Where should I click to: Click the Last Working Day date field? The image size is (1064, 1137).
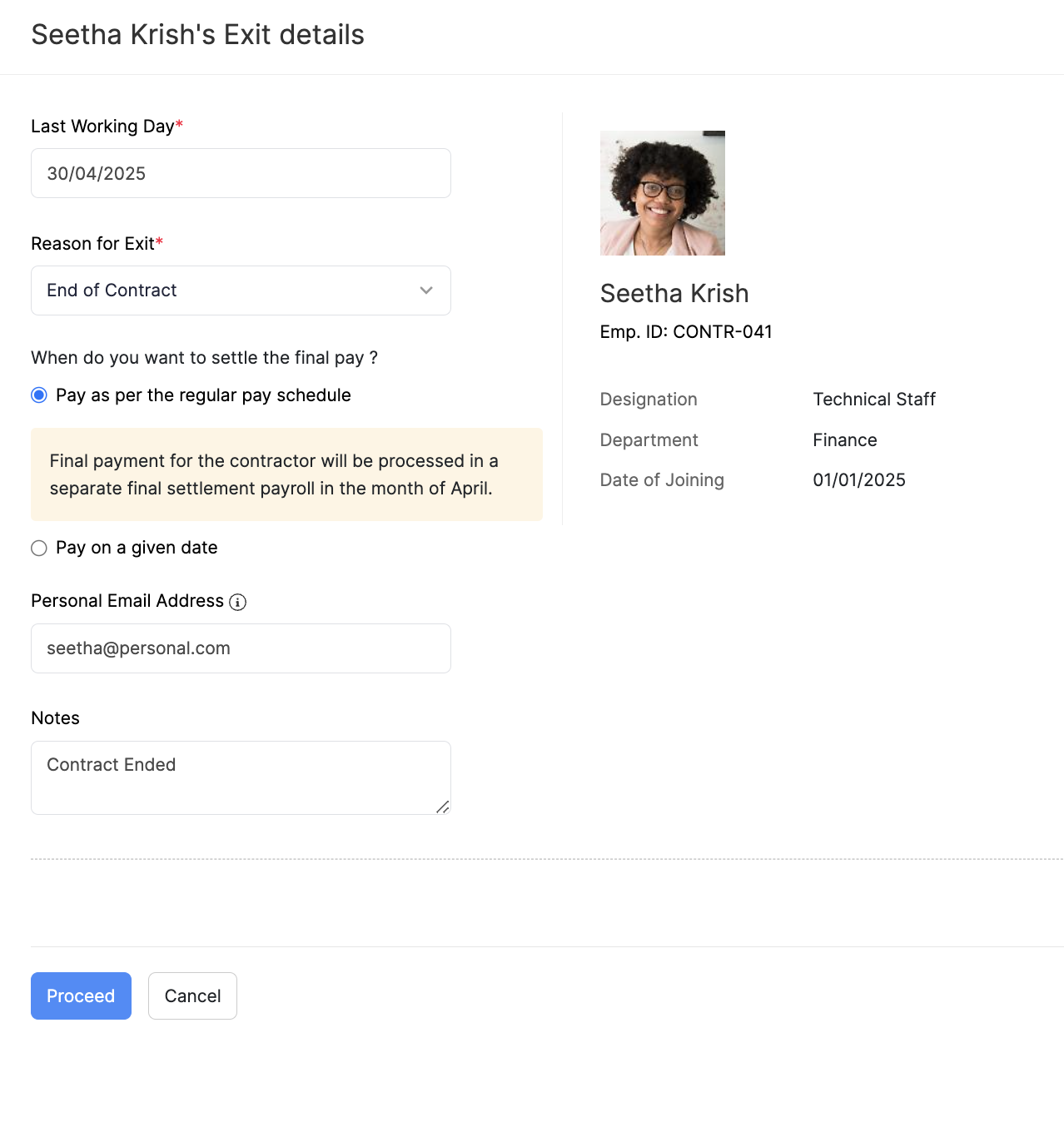point(241,173)
